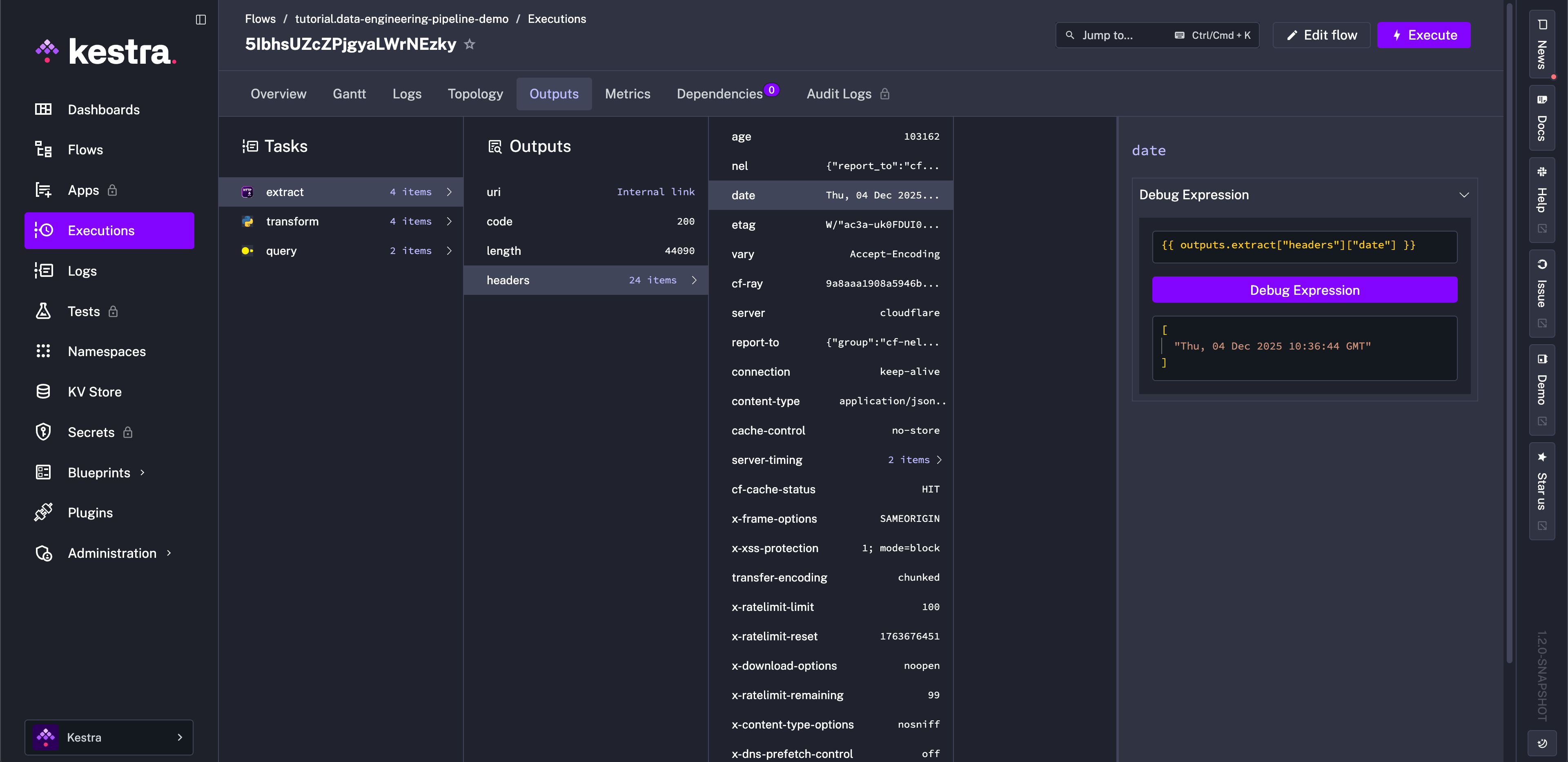The image size is (1568, 762).
Task: Open the Namespaces section
Action: [x=107, y=351]
